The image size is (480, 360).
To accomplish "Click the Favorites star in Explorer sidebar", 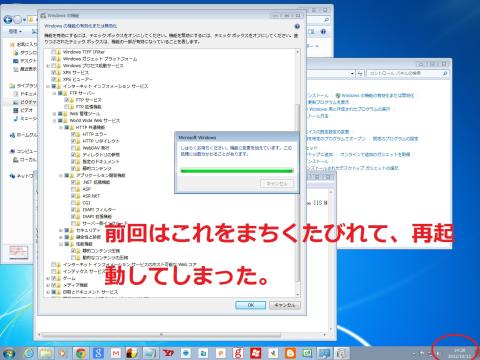I will tap(12, 44).
